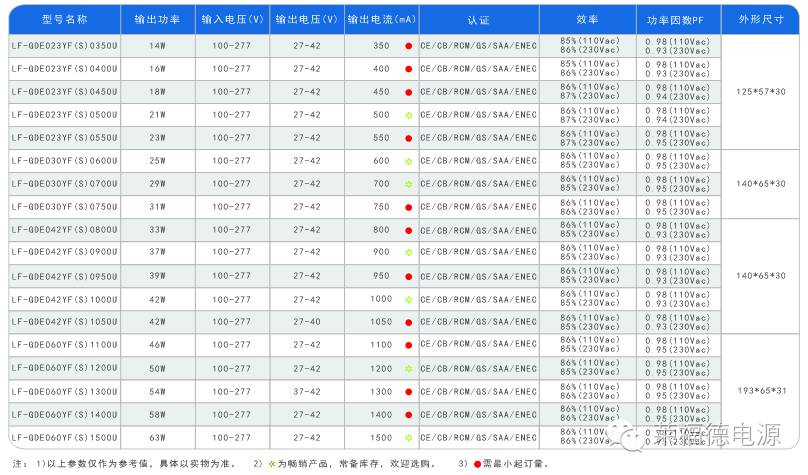
Task: Click model name LF-GDE042YF(S)1000U
Action: click(x=64, y=299)
